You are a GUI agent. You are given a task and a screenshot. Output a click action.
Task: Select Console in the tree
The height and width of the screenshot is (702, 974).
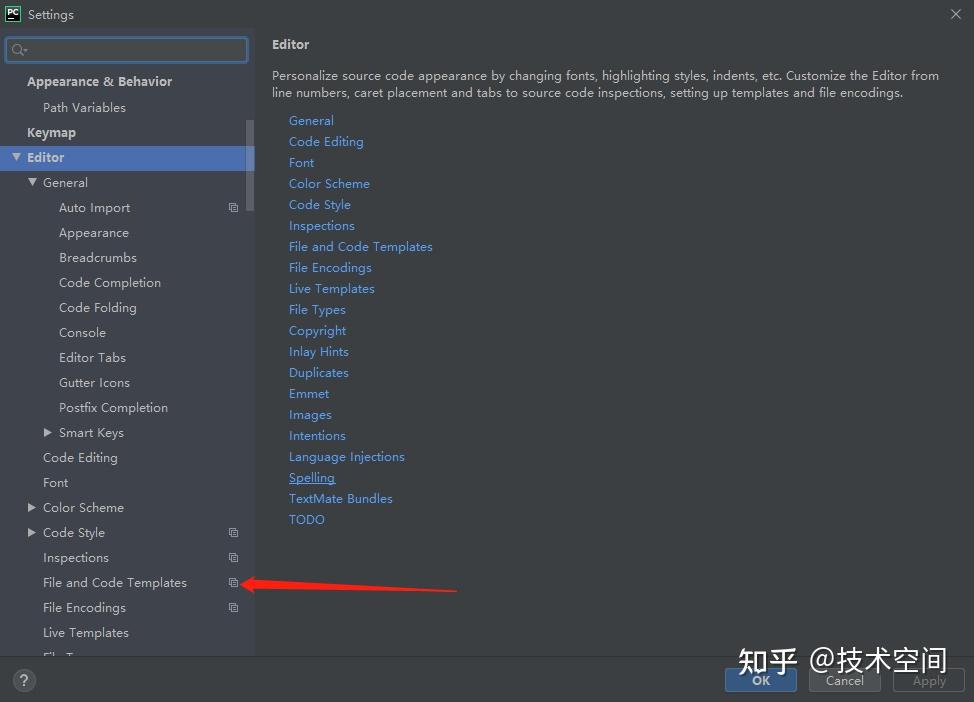[x=83, y=332]
